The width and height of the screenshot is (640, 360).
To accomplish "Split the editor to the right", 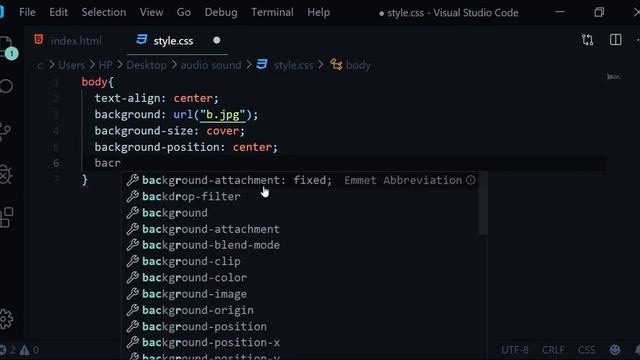I will point(616,40).
